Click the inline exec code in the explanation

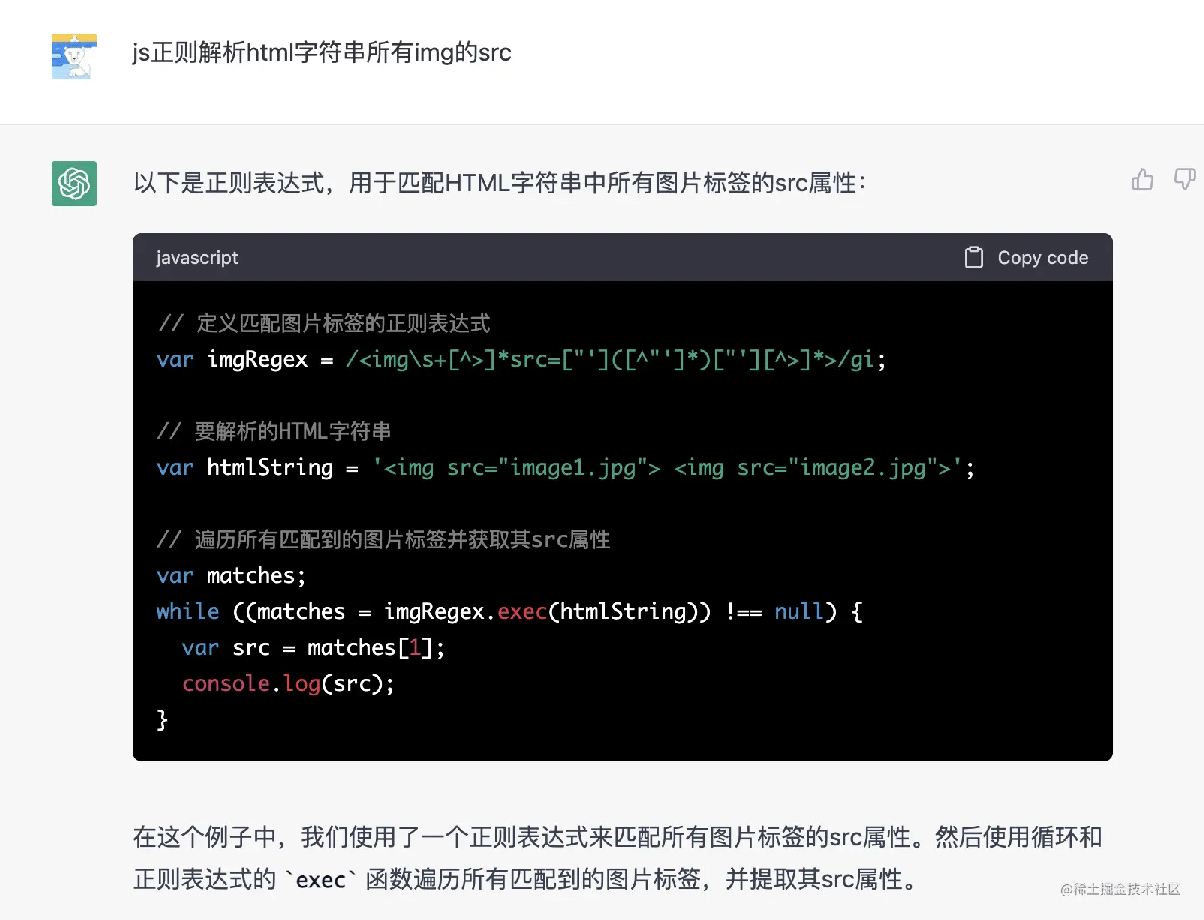pos(323,880)
